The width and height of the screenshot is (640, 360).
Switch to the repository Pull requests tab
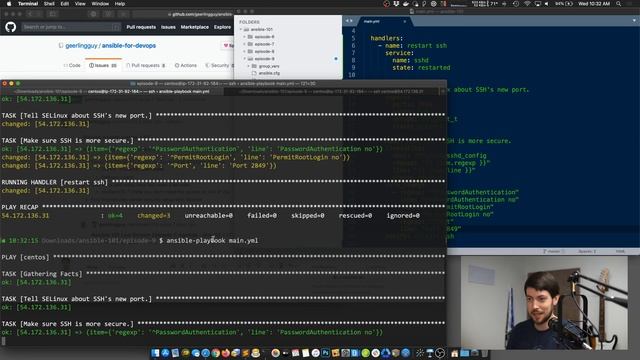click(x=146, y=65)
